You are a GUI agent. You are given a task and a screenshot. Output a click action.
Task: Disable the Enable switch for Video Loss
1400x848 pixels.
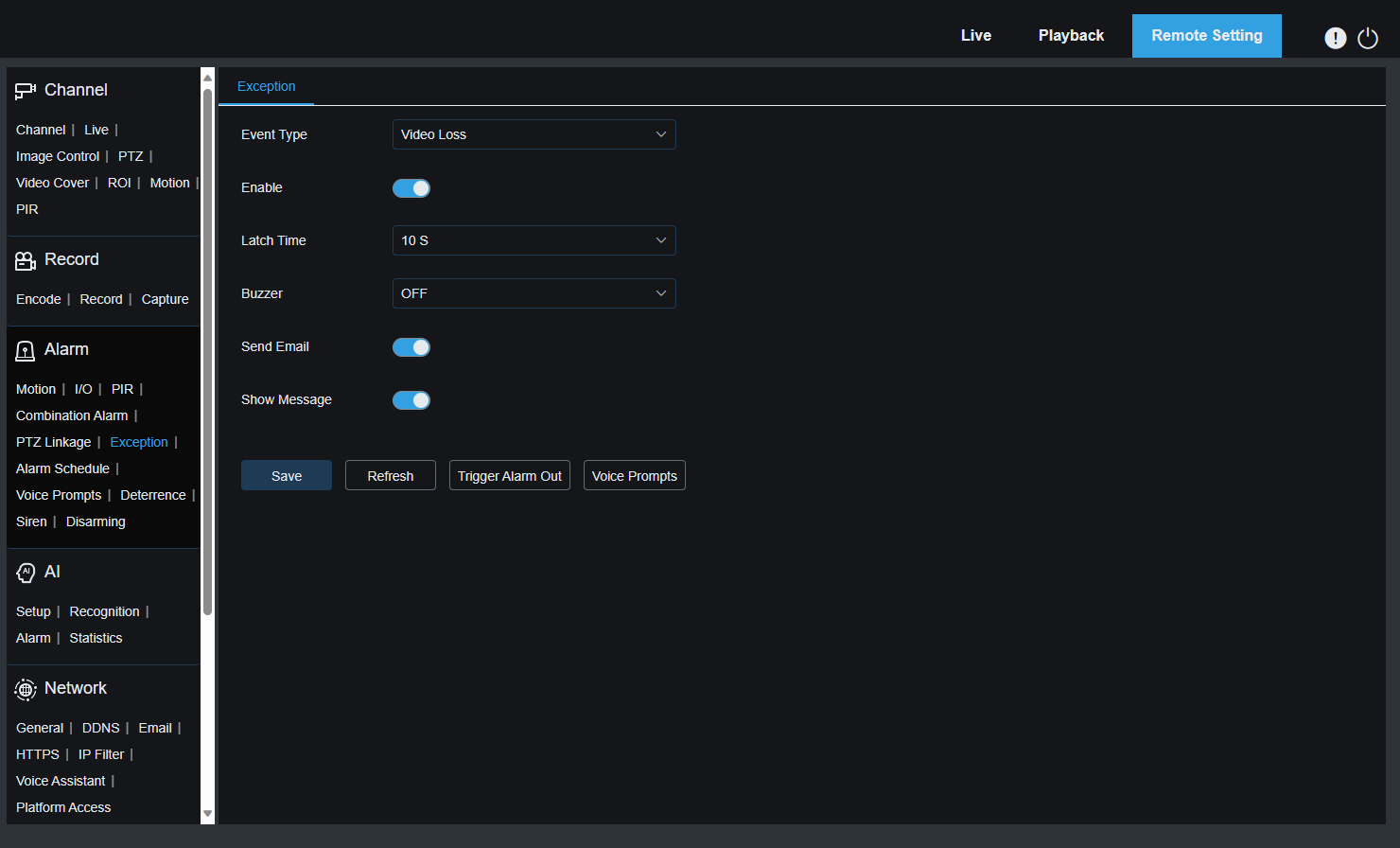[411, 187]
